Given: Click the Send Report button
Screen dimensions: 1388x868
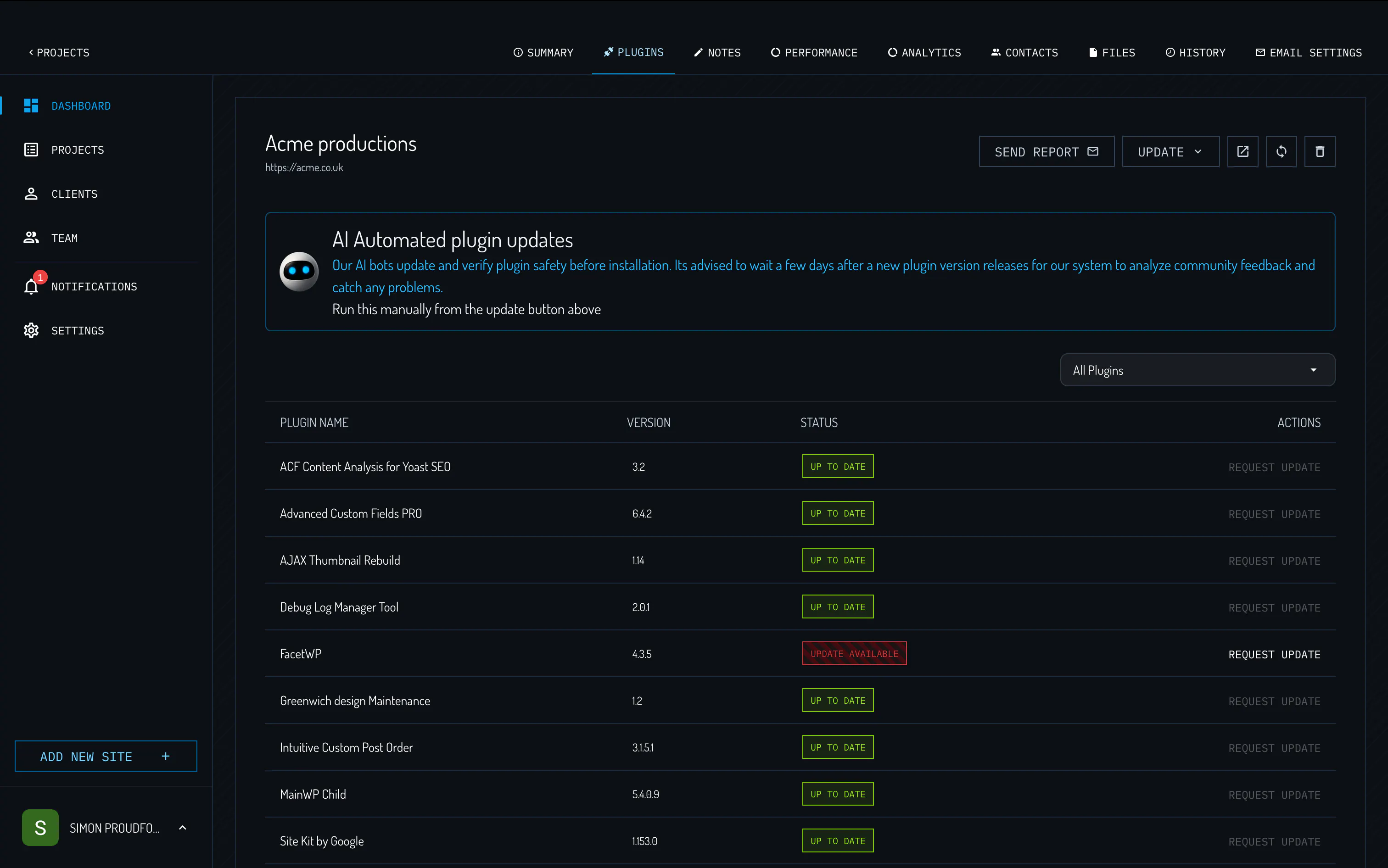Looking at the screenshot, I should tap(1047, 151).
